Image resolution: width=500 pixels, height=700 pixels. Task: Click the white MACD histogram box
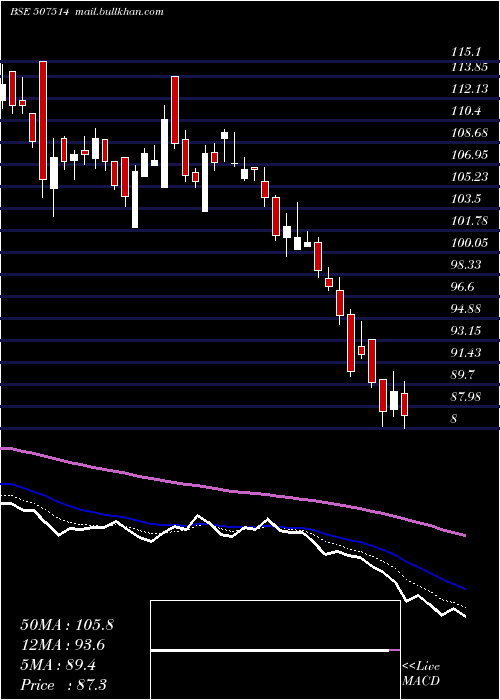(275, 650)
